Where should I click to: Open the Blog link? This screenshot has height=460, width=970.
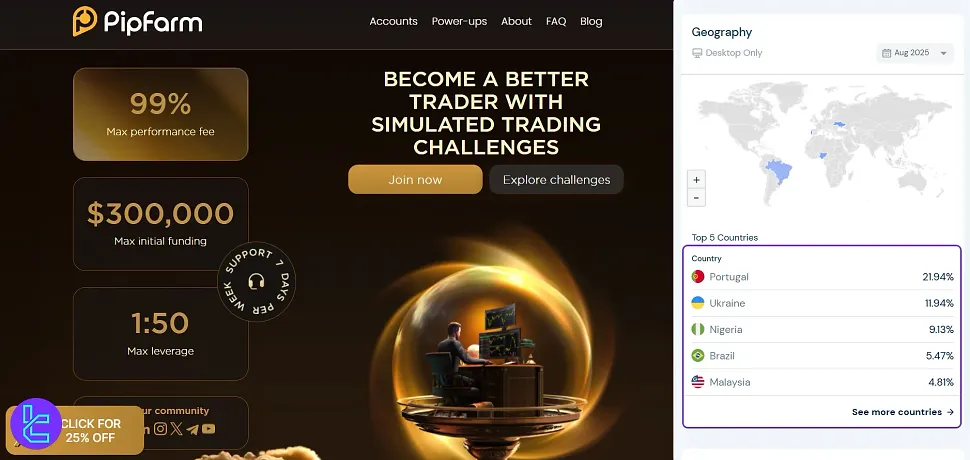591,22
